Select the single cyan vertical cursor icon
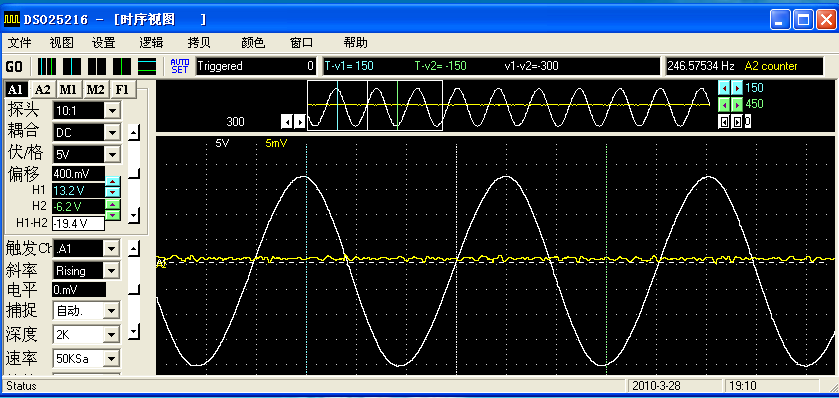839x398 pixels. (72, 66)
